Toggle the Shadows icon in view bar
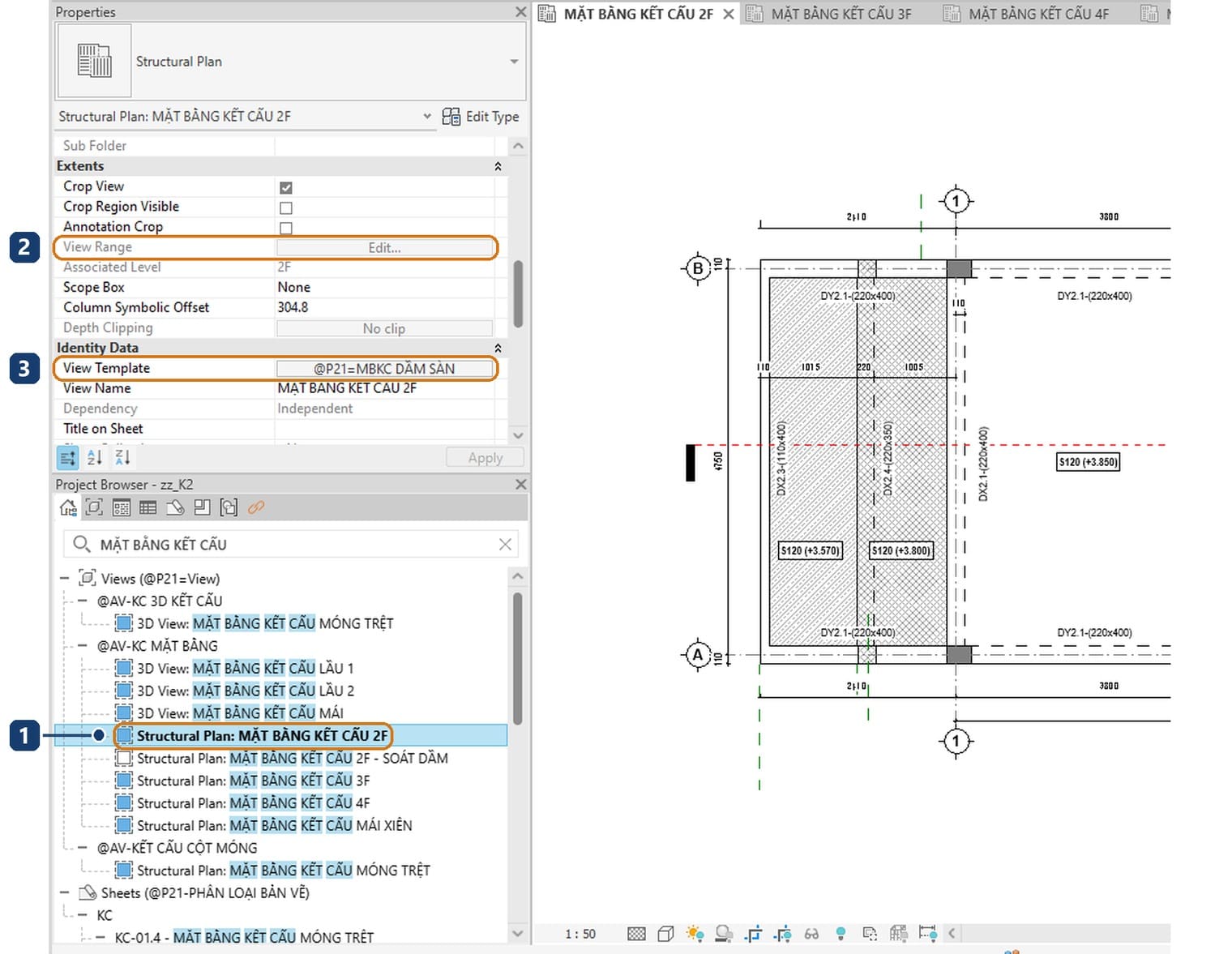1232x954 pixels. point(724,934)
